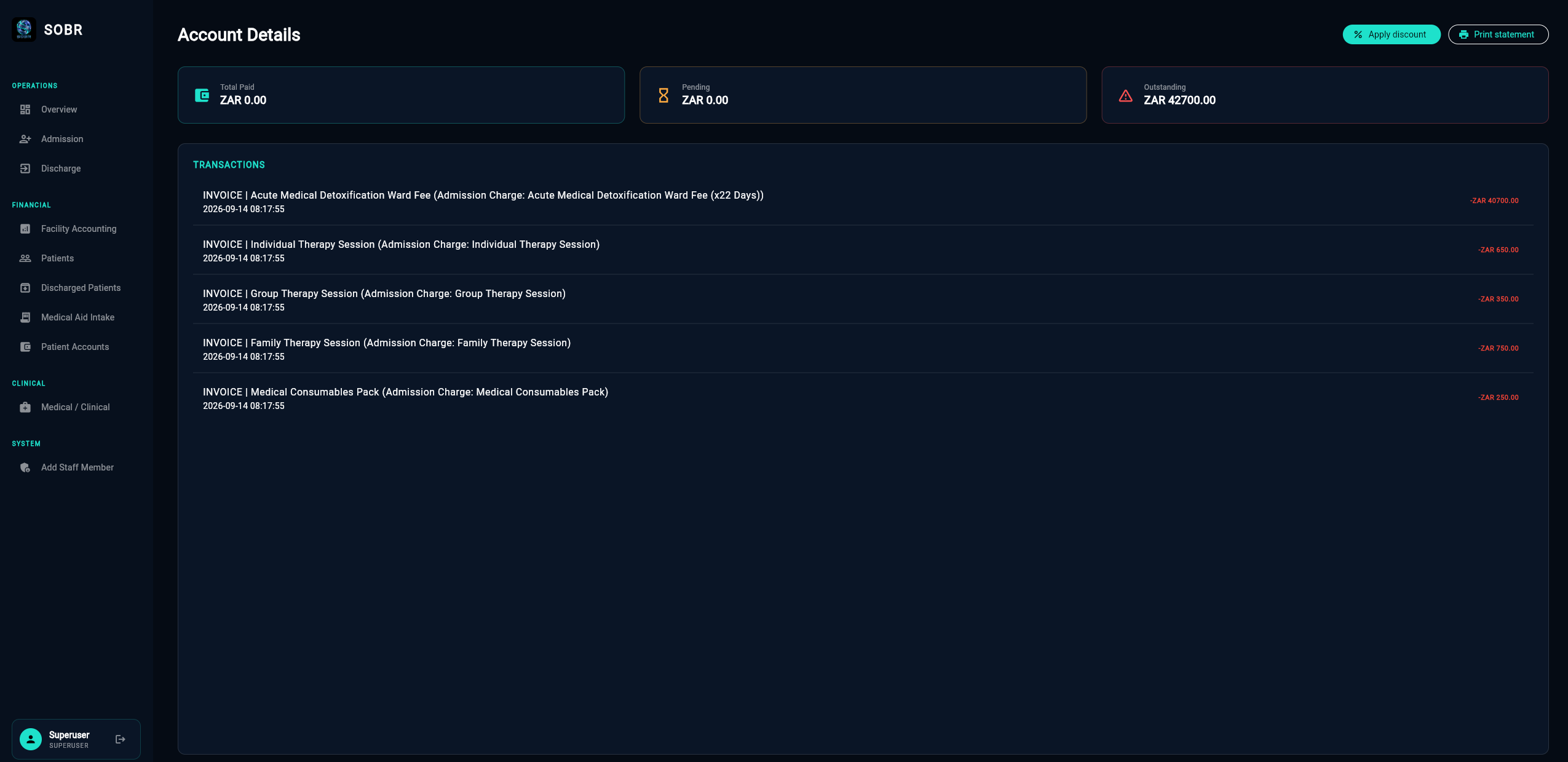The image size is (1568, 762).
Task: Click the Outstanding warning triangle icon
Action: point(1125,95)
